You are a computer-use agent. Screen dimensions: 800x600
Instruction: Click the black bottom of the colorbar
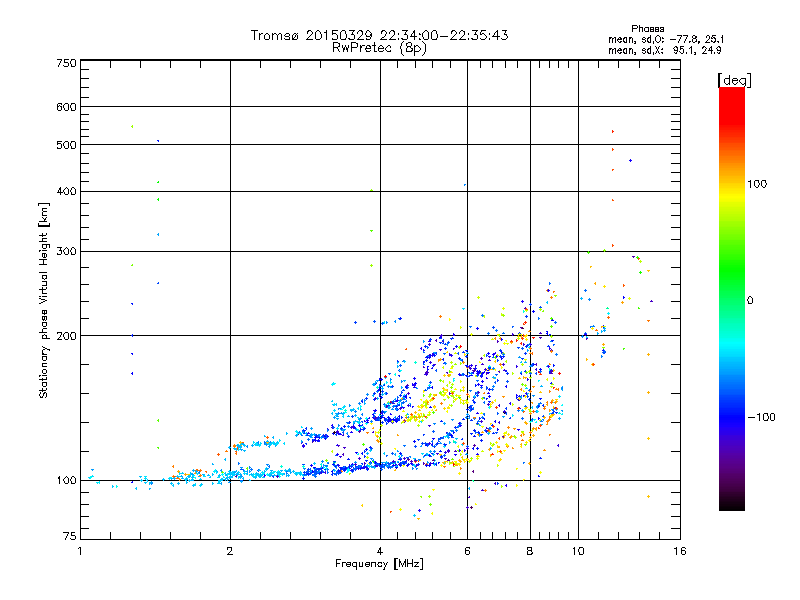pyautogui.click(x=732, y=504)
